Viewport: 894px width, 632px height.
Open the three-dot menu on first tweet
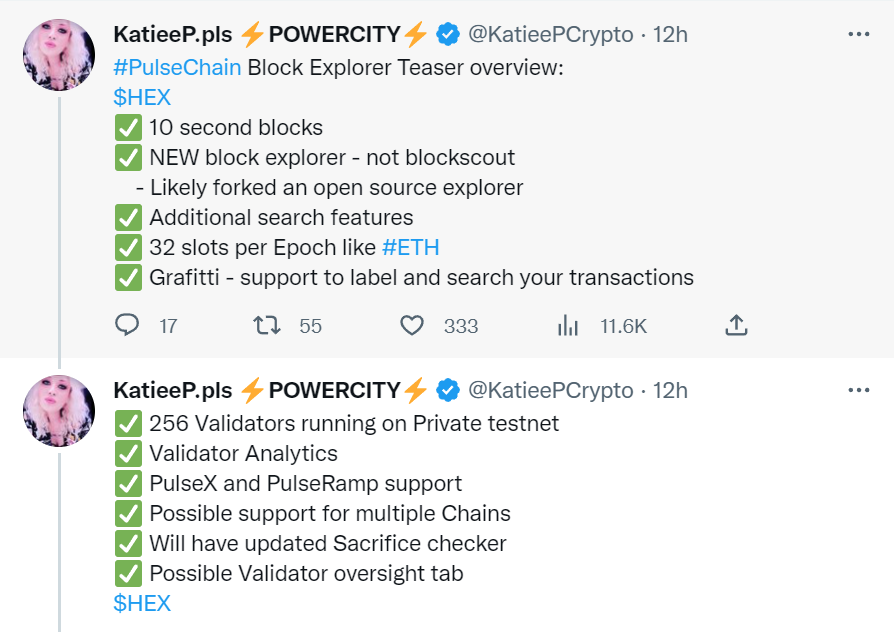(859, 34)
